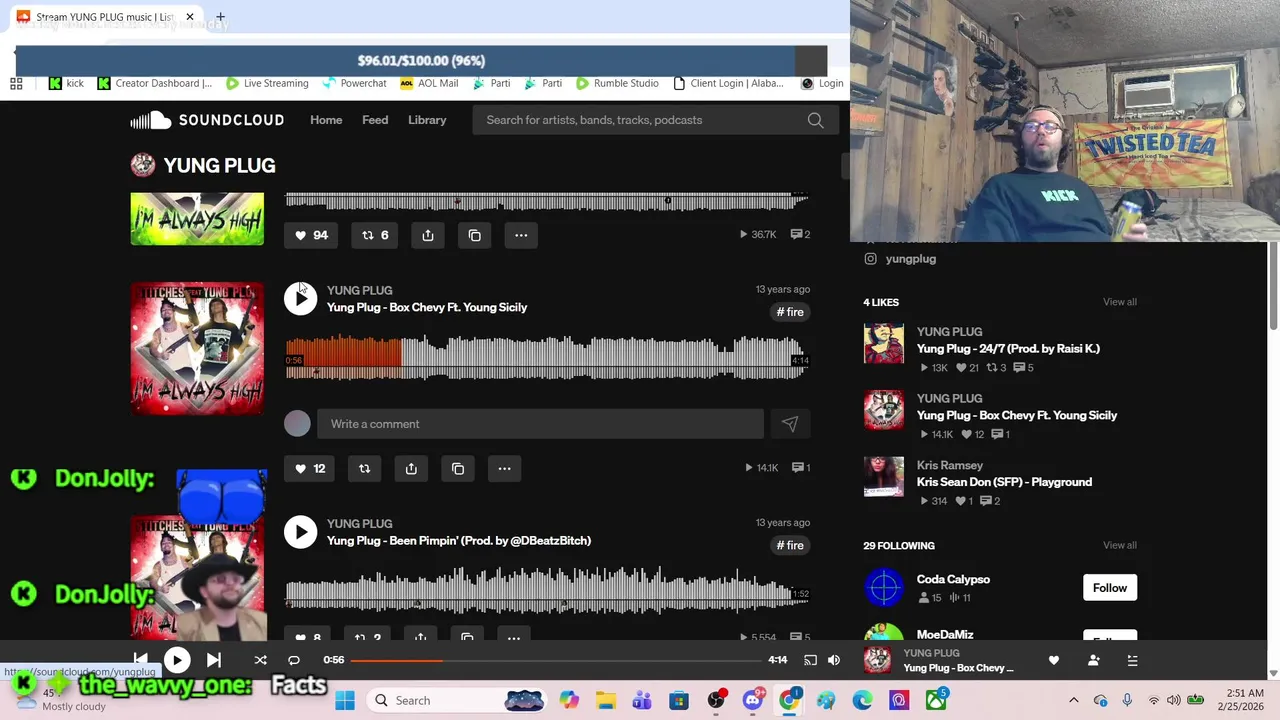The width and height of the screenshot is (1280, 720).
Task: Play the Box Chevy Ft. Young Sicily track
Action: tap(300, 298)
